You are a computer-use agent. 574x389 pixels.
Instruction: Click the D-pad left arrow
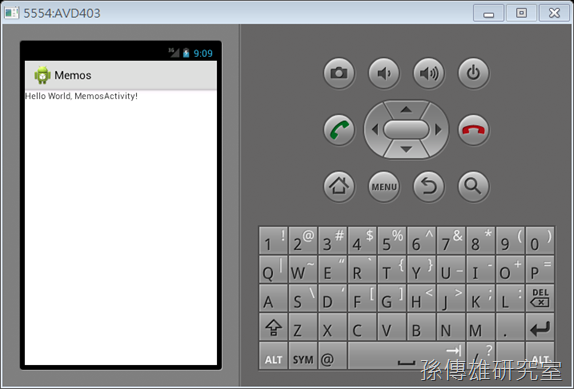point(374,129)
